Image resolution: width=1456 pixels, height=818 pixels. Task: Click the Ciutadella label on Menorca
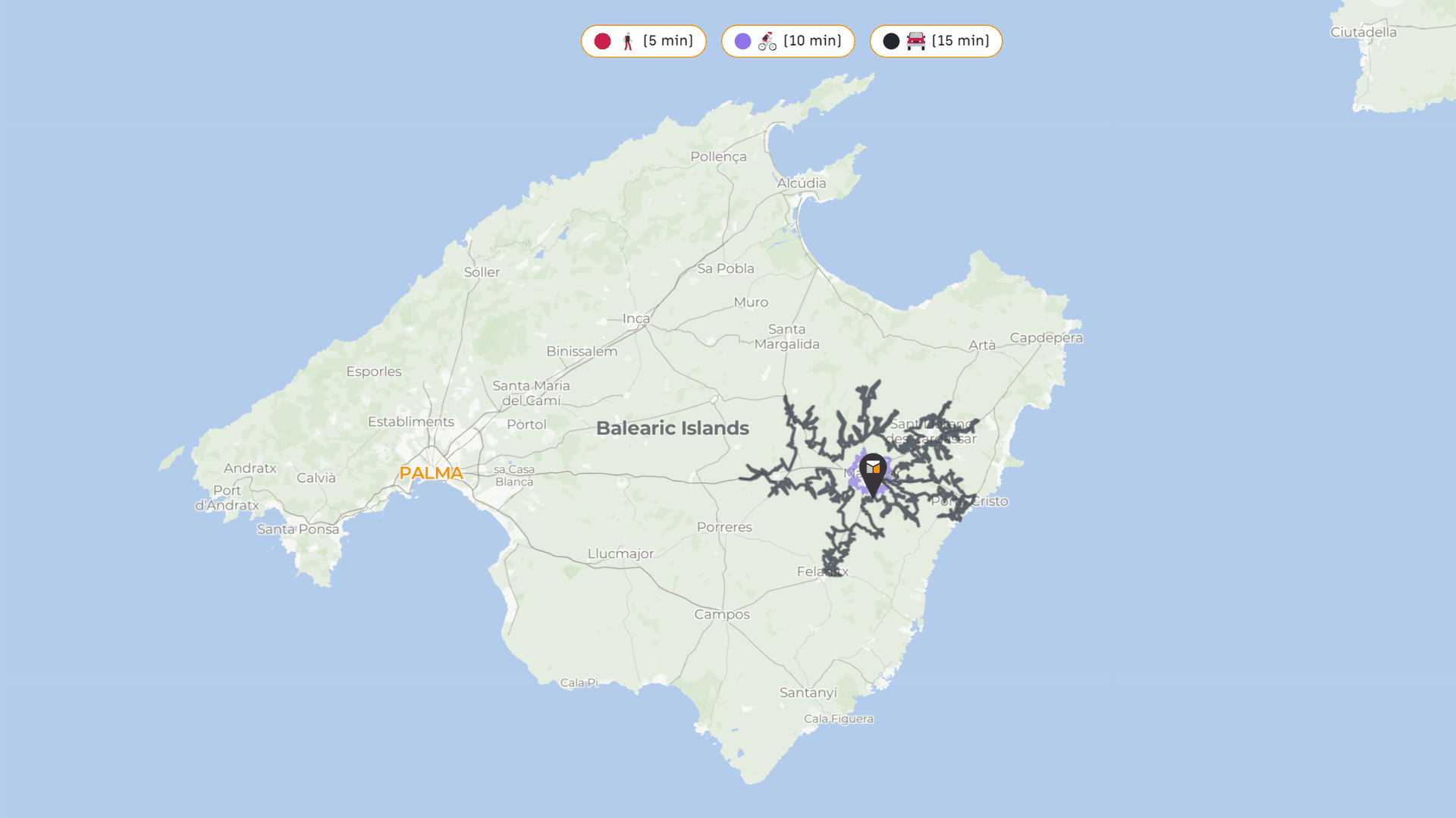click(1363, 32)
